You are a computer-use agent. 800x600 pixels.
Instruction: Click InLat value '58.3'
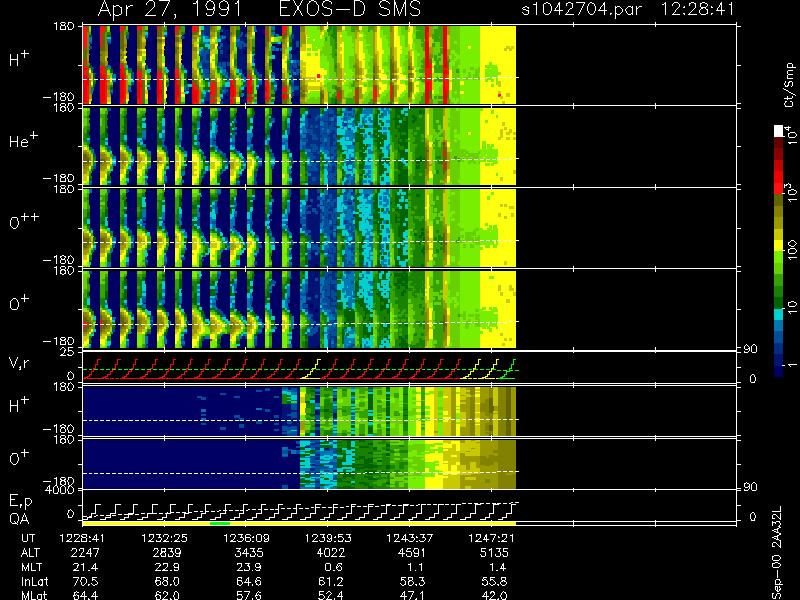(x=413, y=582)
